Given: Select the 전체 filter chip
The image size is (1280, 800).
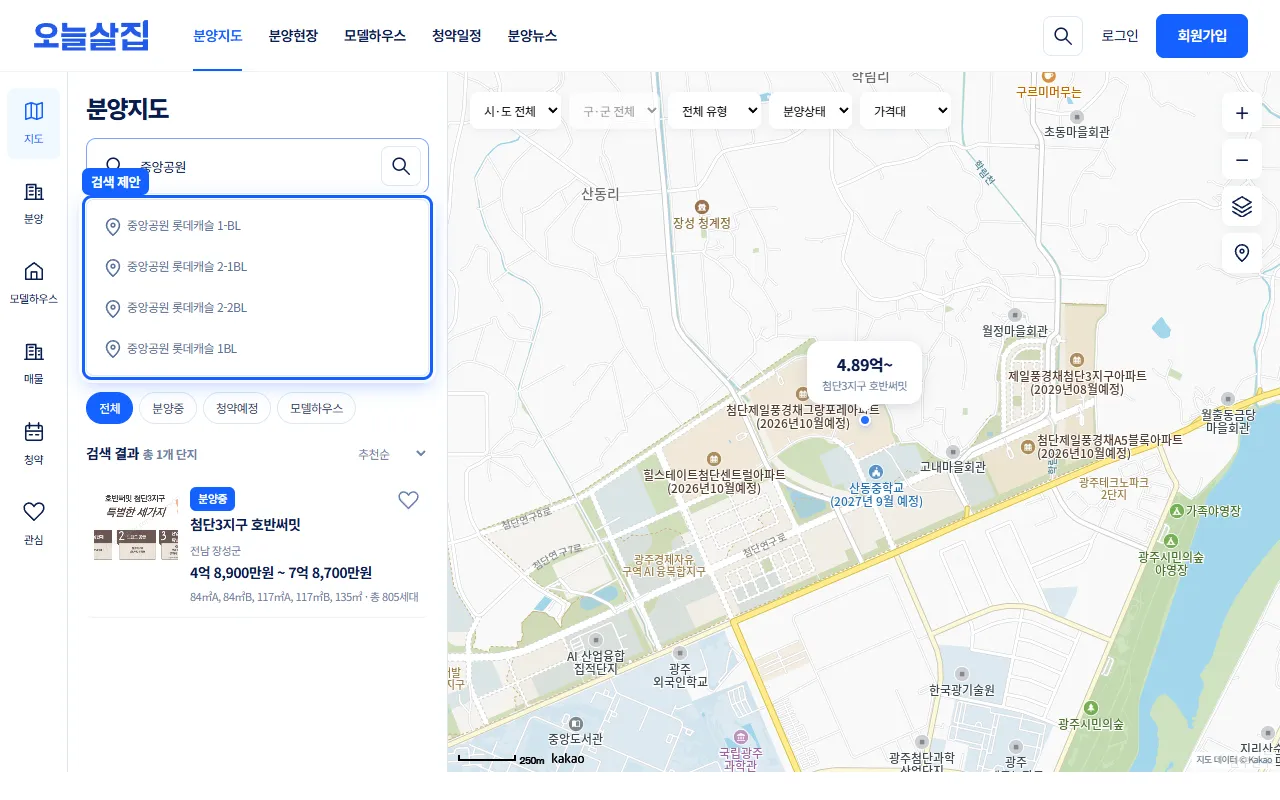Looking at the screenshot, I should pos(109,408).
